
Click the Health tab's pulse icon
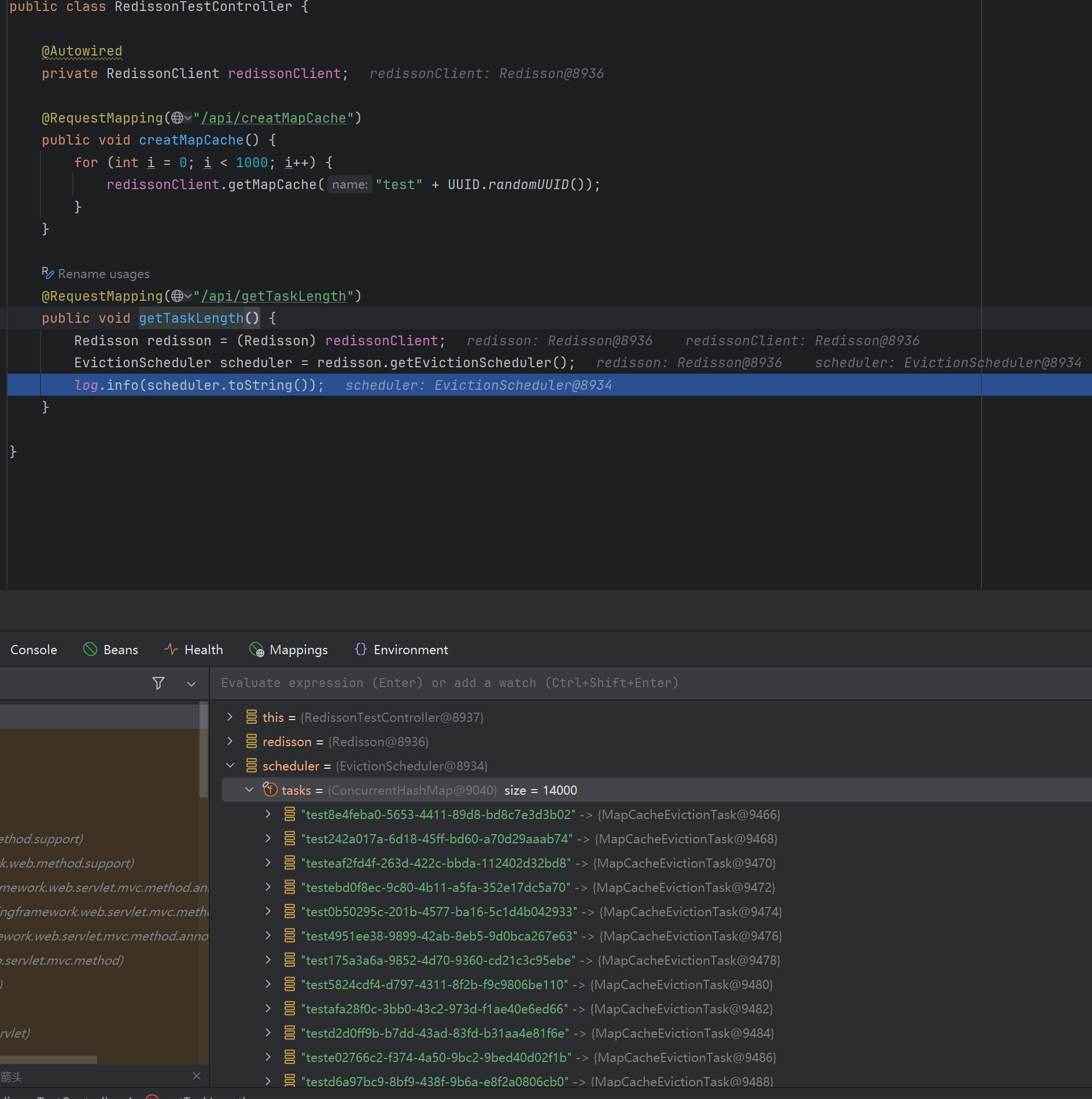point(171,650)
